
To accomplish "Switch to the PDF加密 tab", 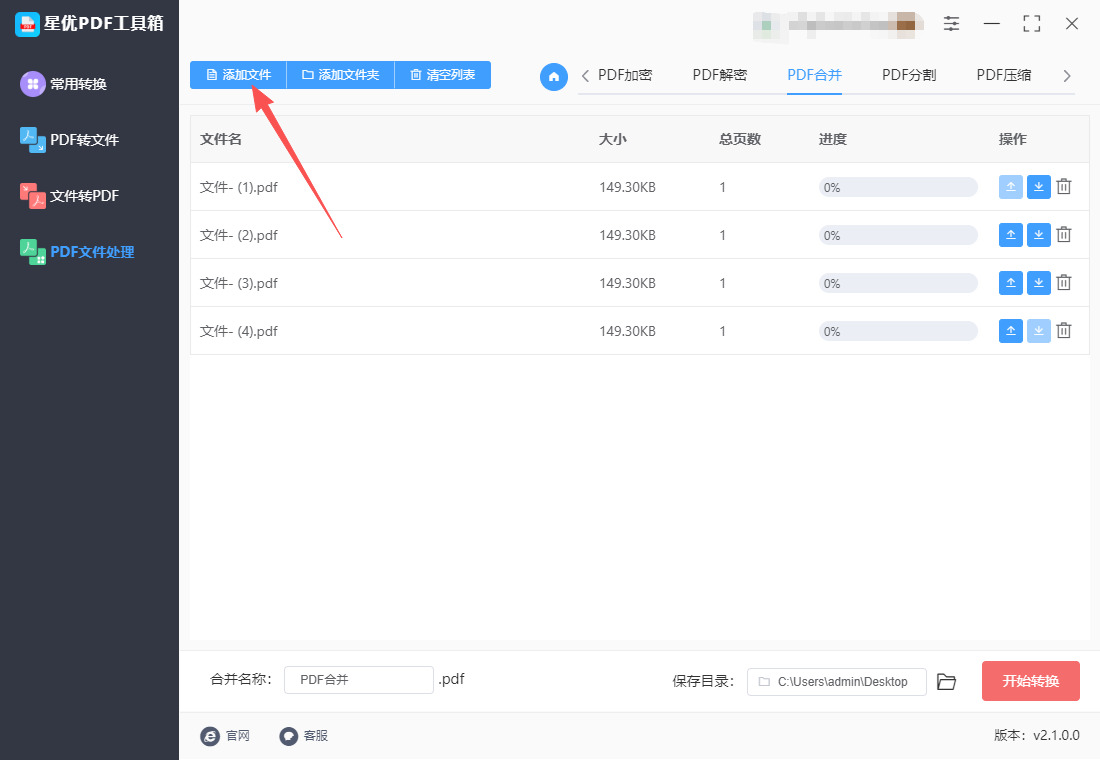I will (x=625, y=75).
